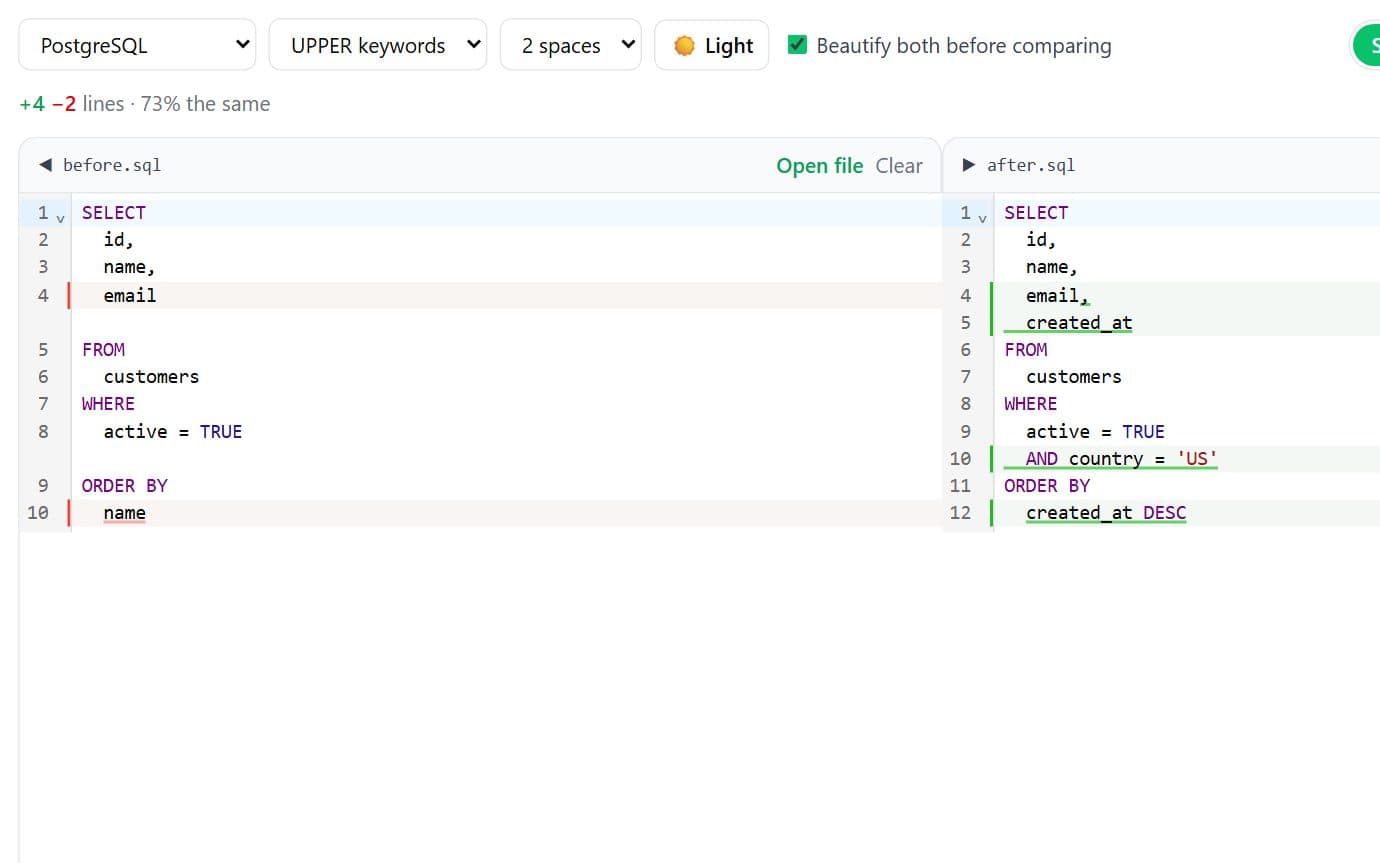1380x863 pixels.
Task: Open the 2 spaces indentation dropdown
Action: (x=570, y=45)
